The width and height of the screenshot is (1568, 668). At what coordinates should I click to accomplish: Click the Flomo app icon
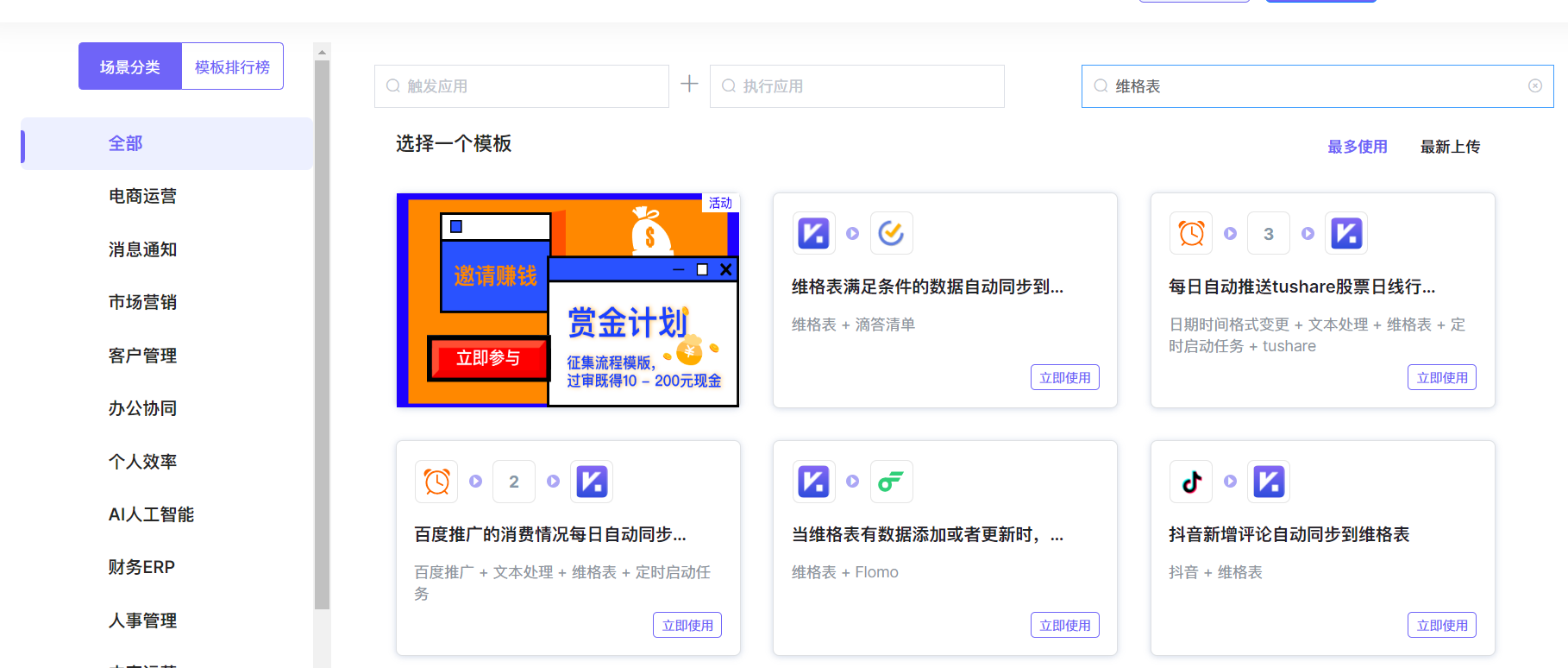(x=891, y=482)
